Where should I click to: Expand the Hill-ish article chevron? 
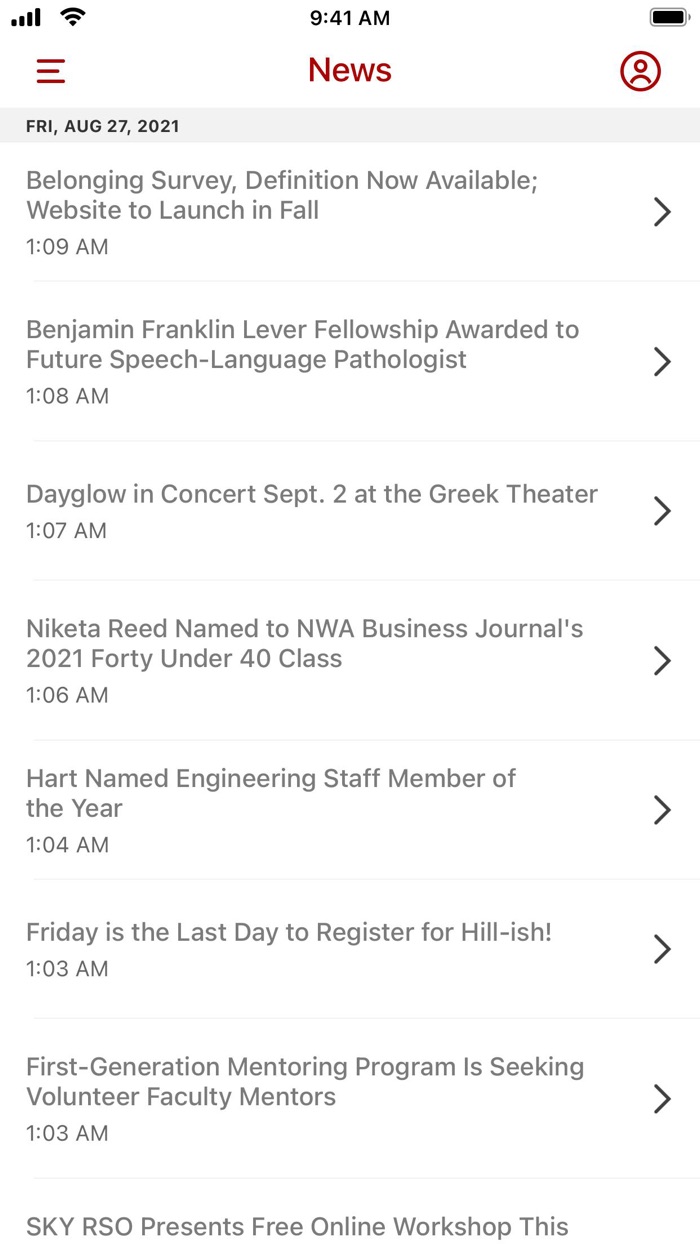pyautogui.click(x=662, y=949)
